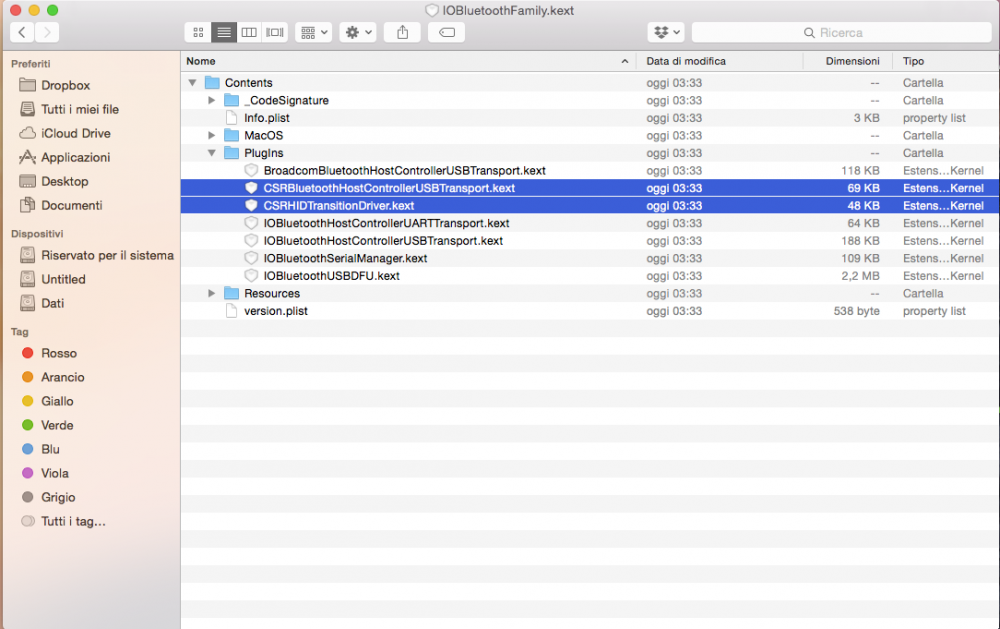This screenshot has height=629, width=1000.
Task: Click the IOBluetoothFamily.kext title proxy icon
Action: (432, 10)
